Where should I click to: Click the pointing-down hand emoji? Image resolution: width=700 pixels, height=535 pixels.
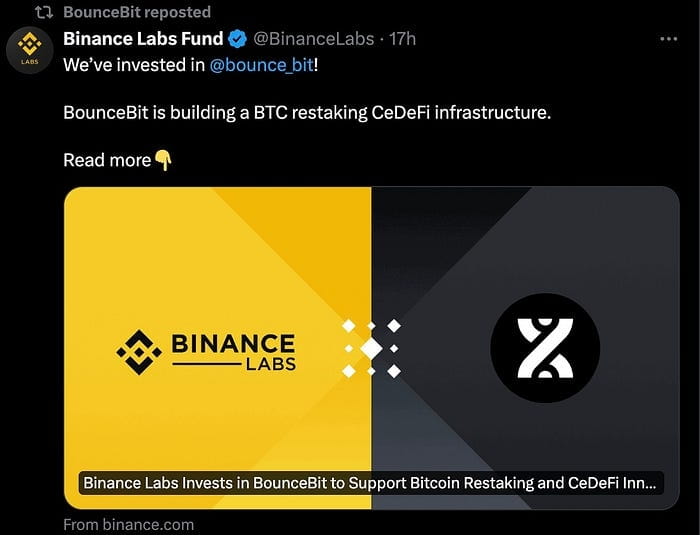point(164,160)
